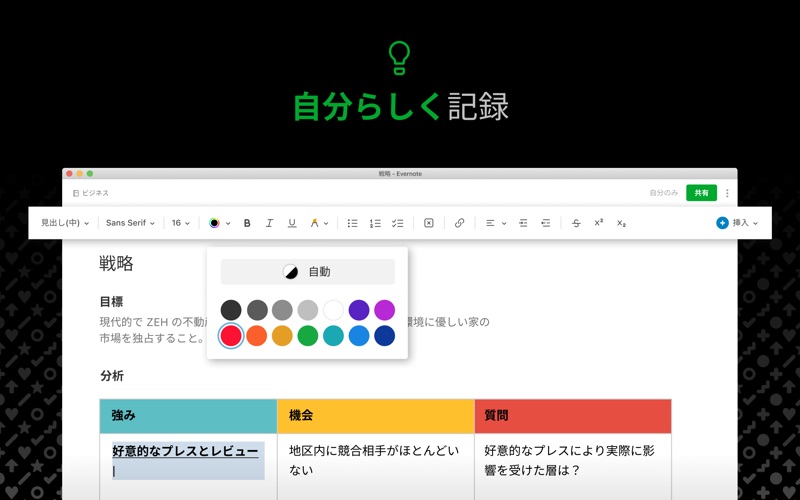Screen dimensions: 800x500
Task: Pick the dark gray color swatch
Action: point(257,310)
